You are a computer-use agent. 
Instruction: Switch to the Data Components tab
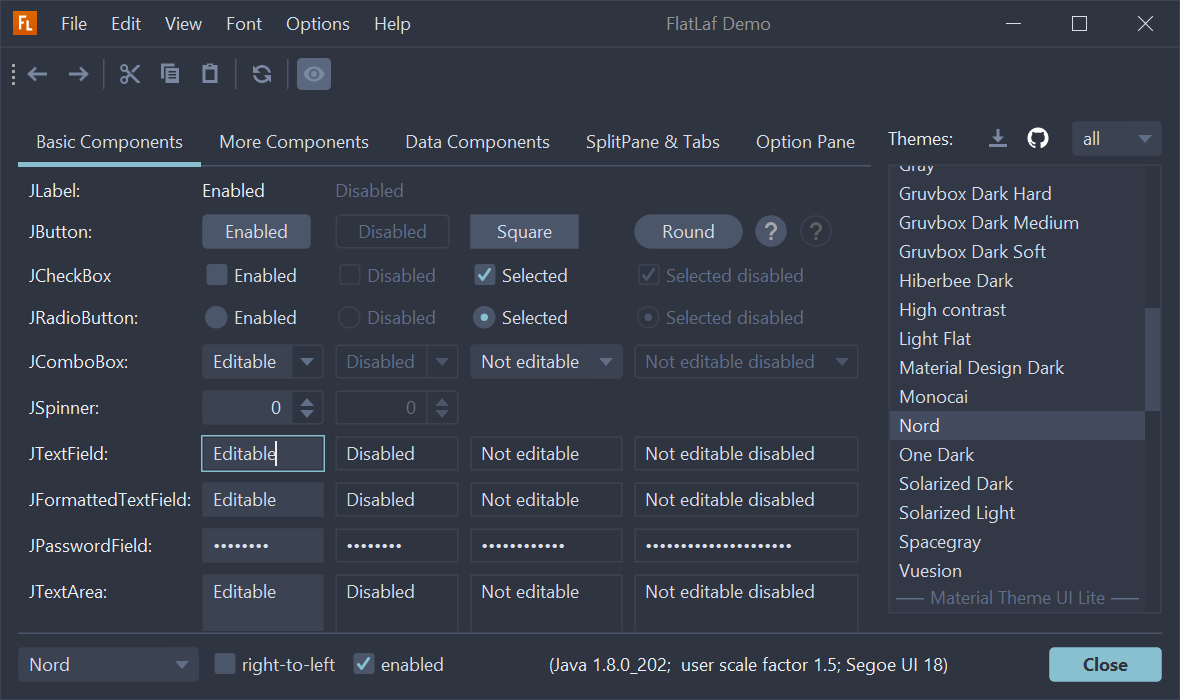pyautogui.click(x=477, y=142)
